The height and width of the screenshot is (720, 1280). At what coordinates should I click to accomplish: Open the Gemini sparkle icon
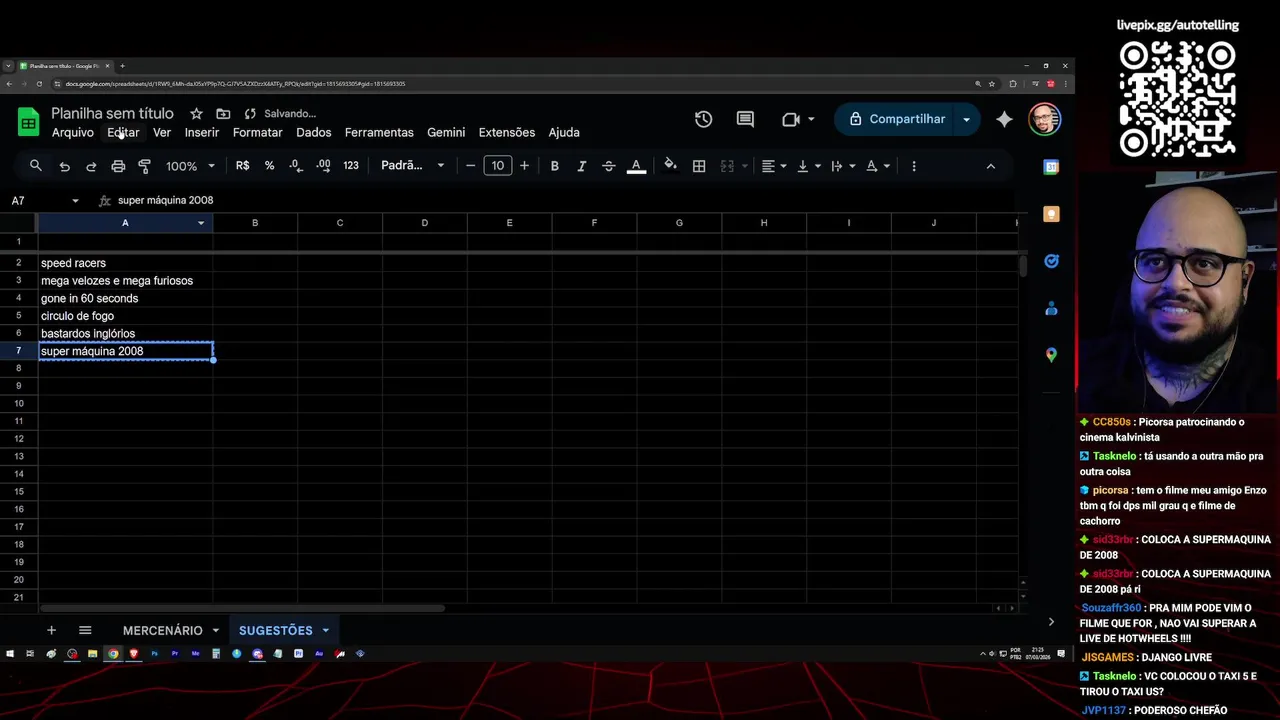1004,119
